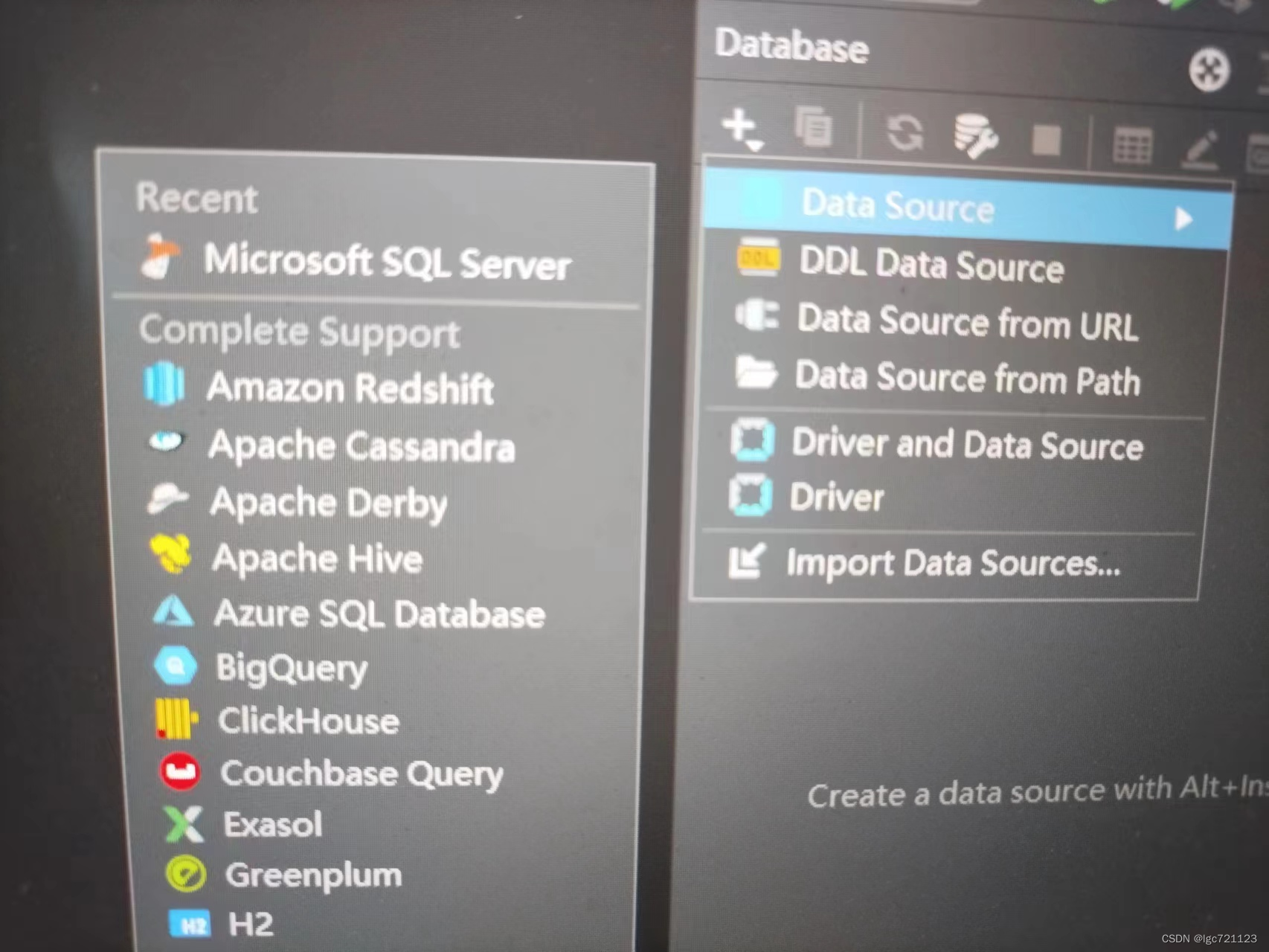Click the edit pencil toolbar icon
The width and height of the screenshot is (1269, 952).
1201,149
